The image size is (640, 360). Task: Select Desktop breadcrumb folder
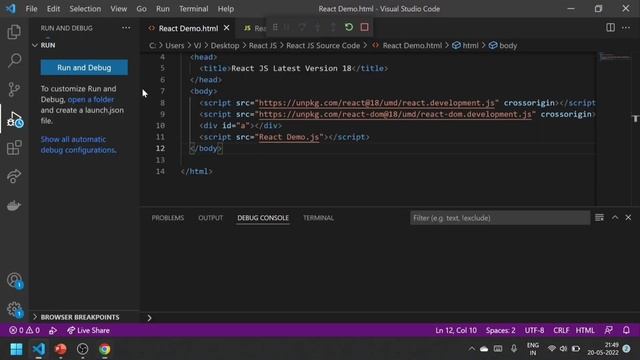click(x=225, y=45)
